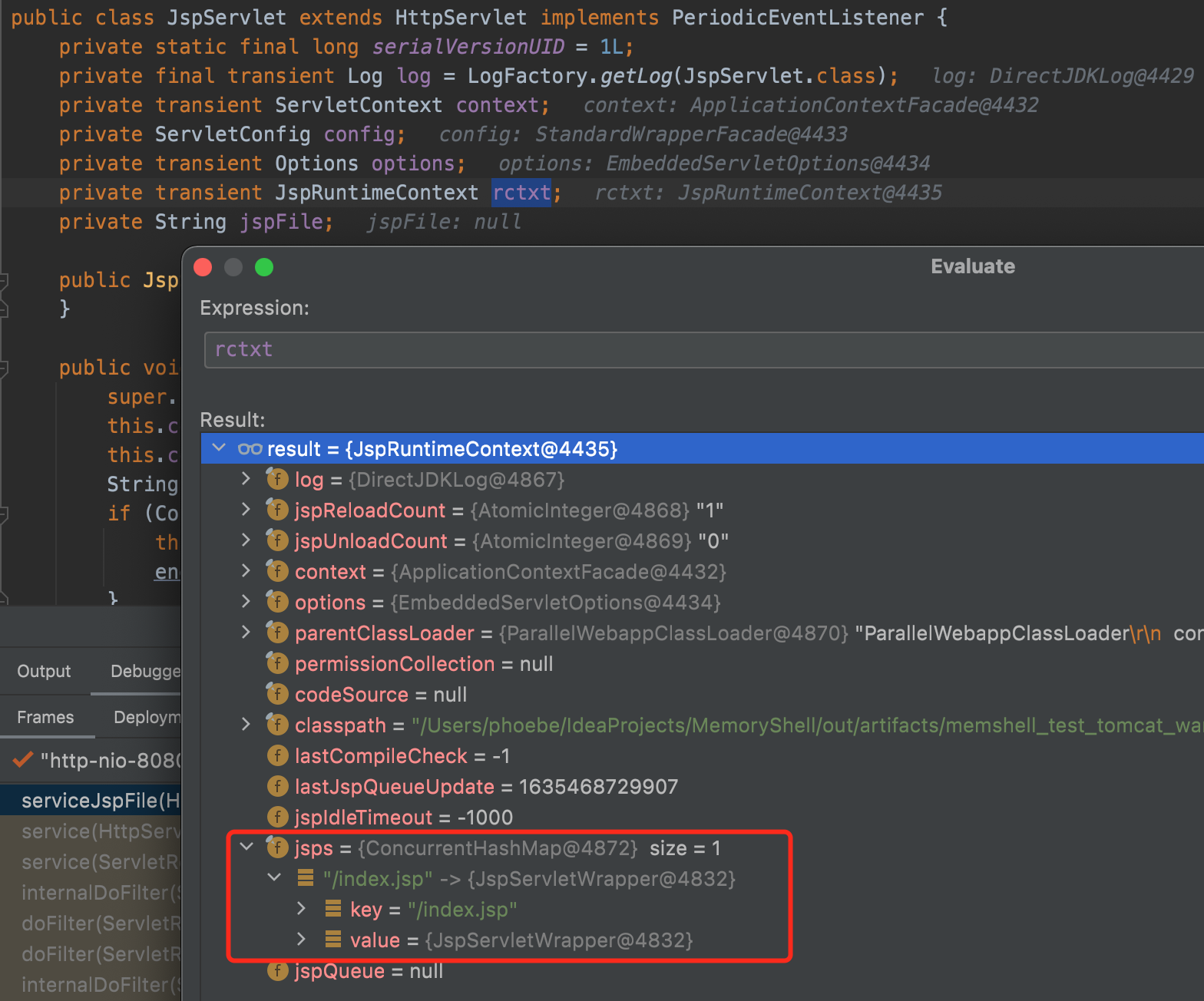1204x1001 pixels.
Task: Click the field icon beside jspIdleTimeout
Action: tap(277, 817)
